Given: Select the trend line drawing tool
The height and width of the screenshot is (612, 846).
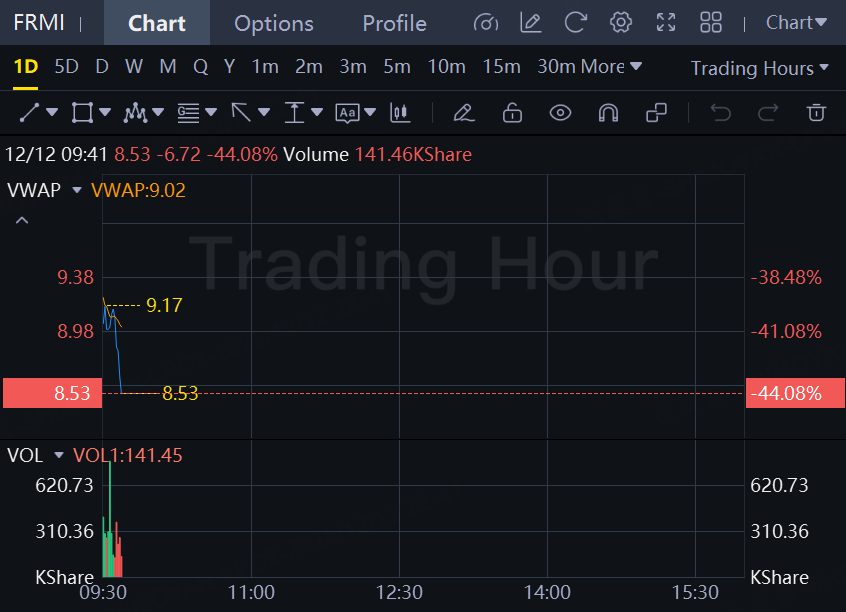Looking at the screenshot, I should coord(29,113).
